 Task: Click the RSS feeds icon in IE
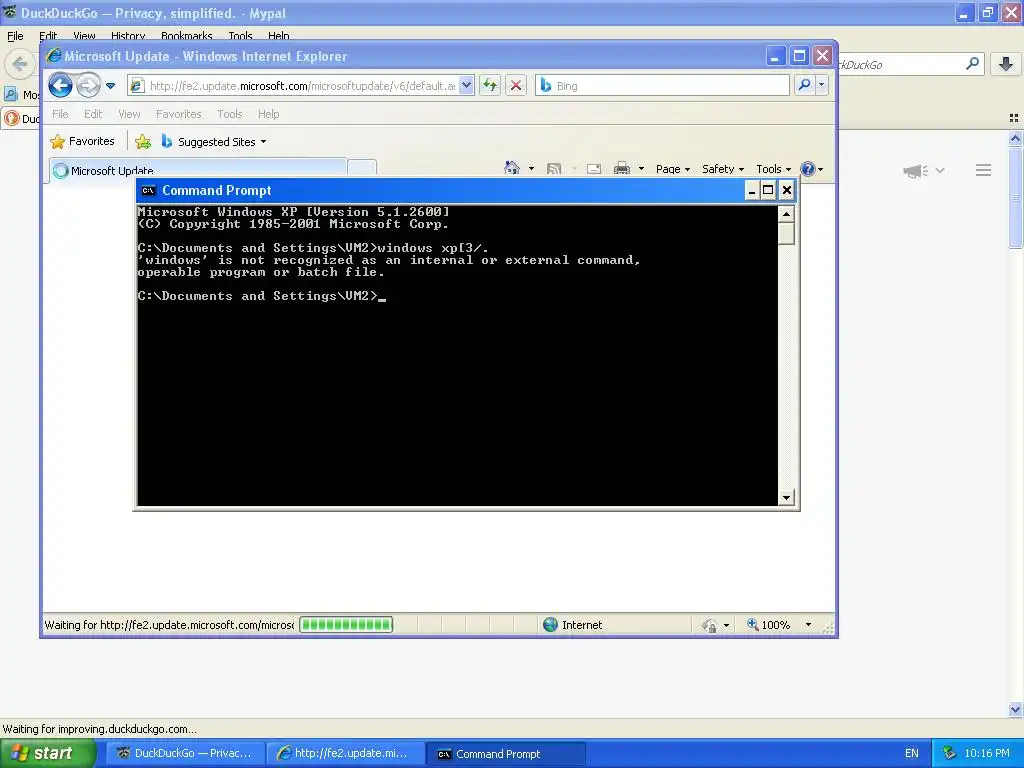coord(554,168)
